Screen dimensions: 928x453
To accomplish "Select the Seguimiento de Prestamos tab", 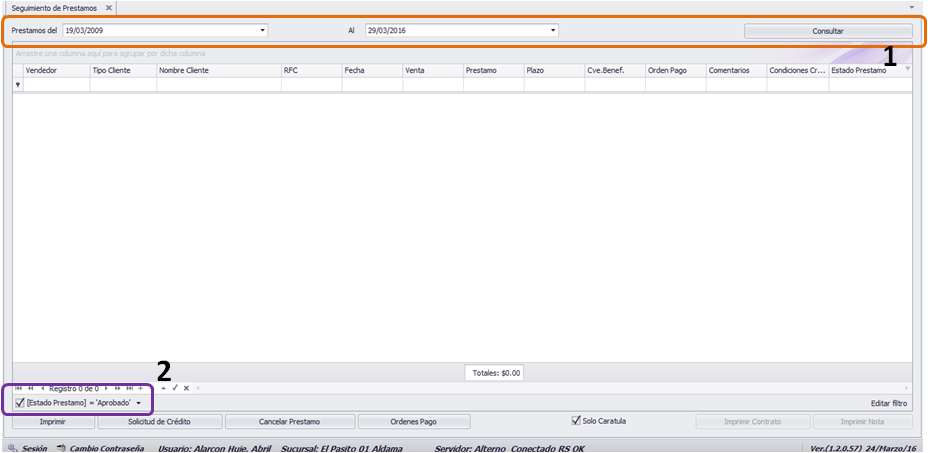I will tap(54, 8).
